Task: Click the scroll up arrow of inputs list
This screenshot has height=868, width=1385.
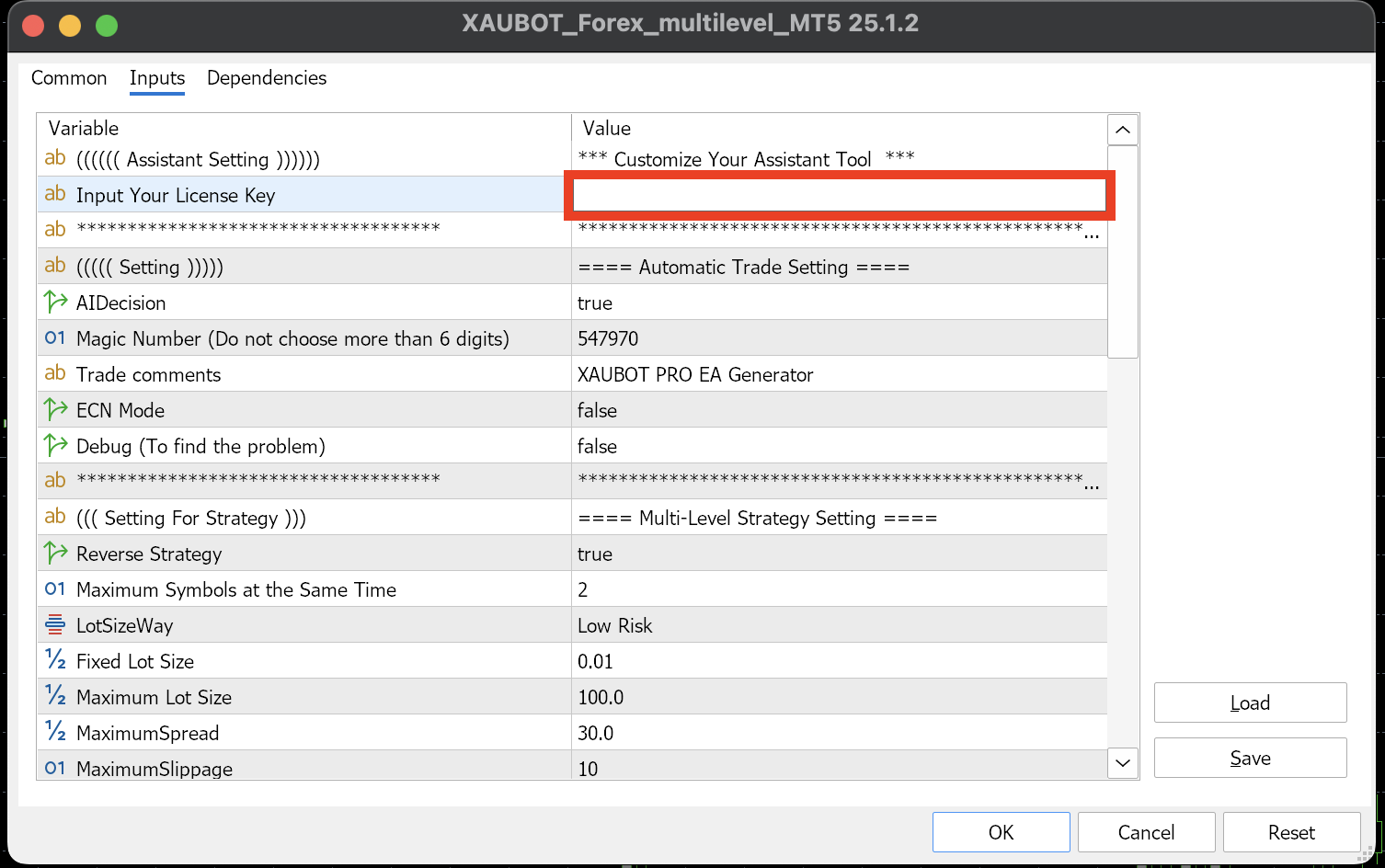Action: click(x=1122, y=130)
